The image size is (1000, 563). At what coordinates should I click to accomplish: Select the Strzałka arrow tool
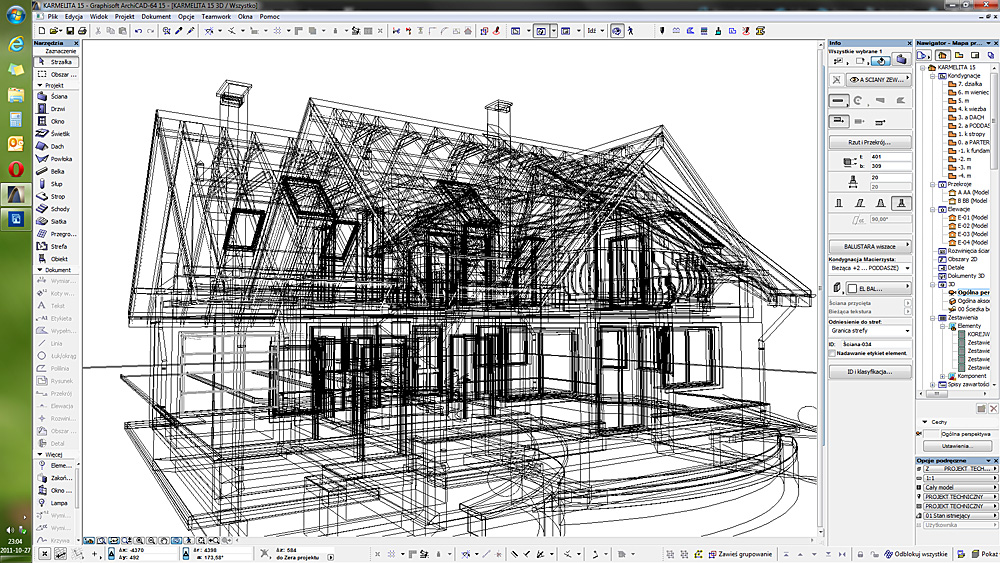(x=56, y=62)
